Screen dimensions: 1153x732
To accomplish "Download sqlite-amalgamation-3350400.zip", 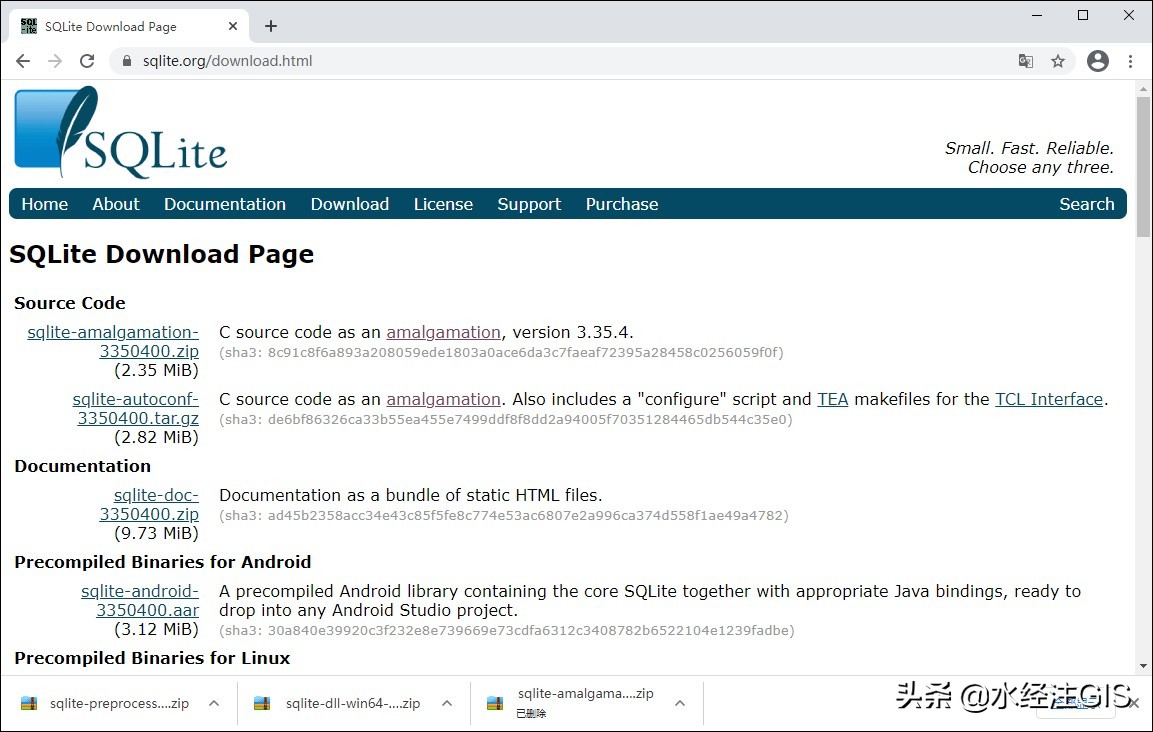I will [113, 342].
